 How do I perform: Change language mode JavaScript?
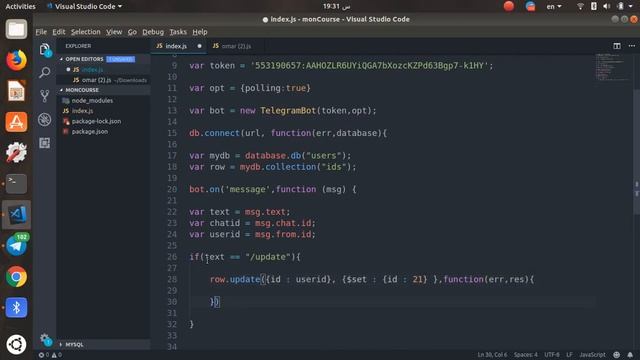point(592,355)
